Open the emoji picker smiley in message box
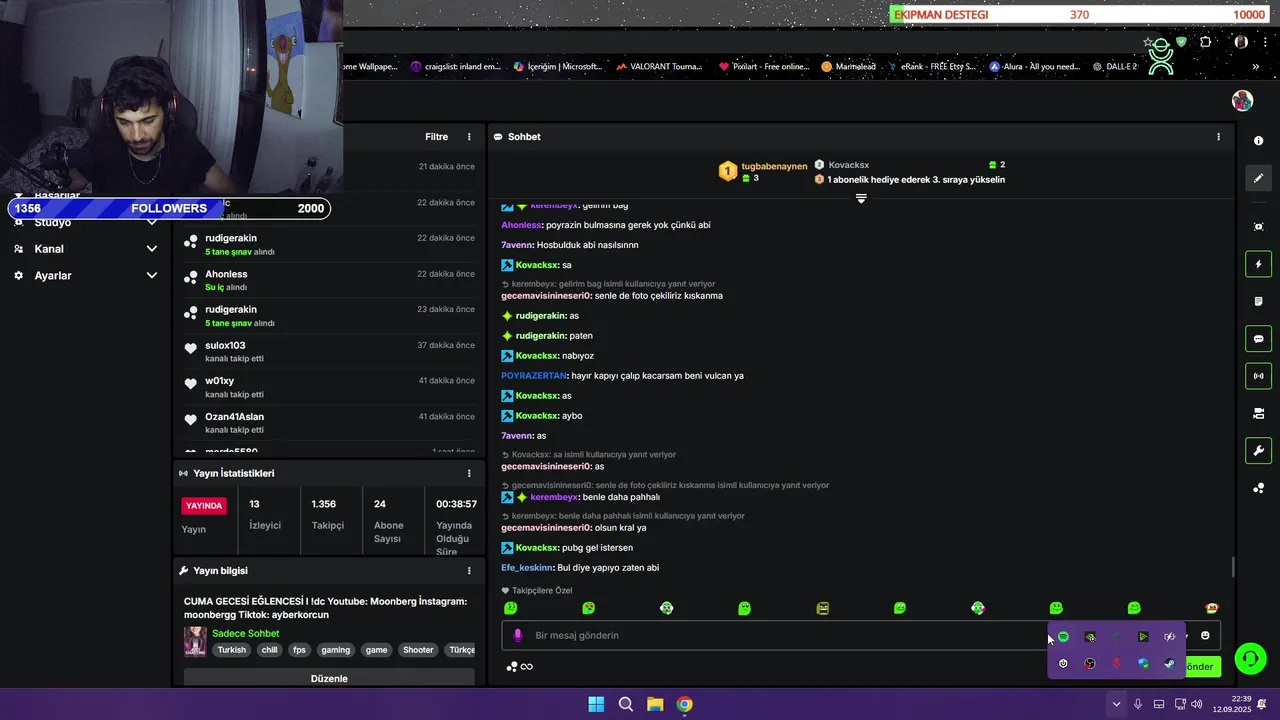 (x=1205, y=635)
